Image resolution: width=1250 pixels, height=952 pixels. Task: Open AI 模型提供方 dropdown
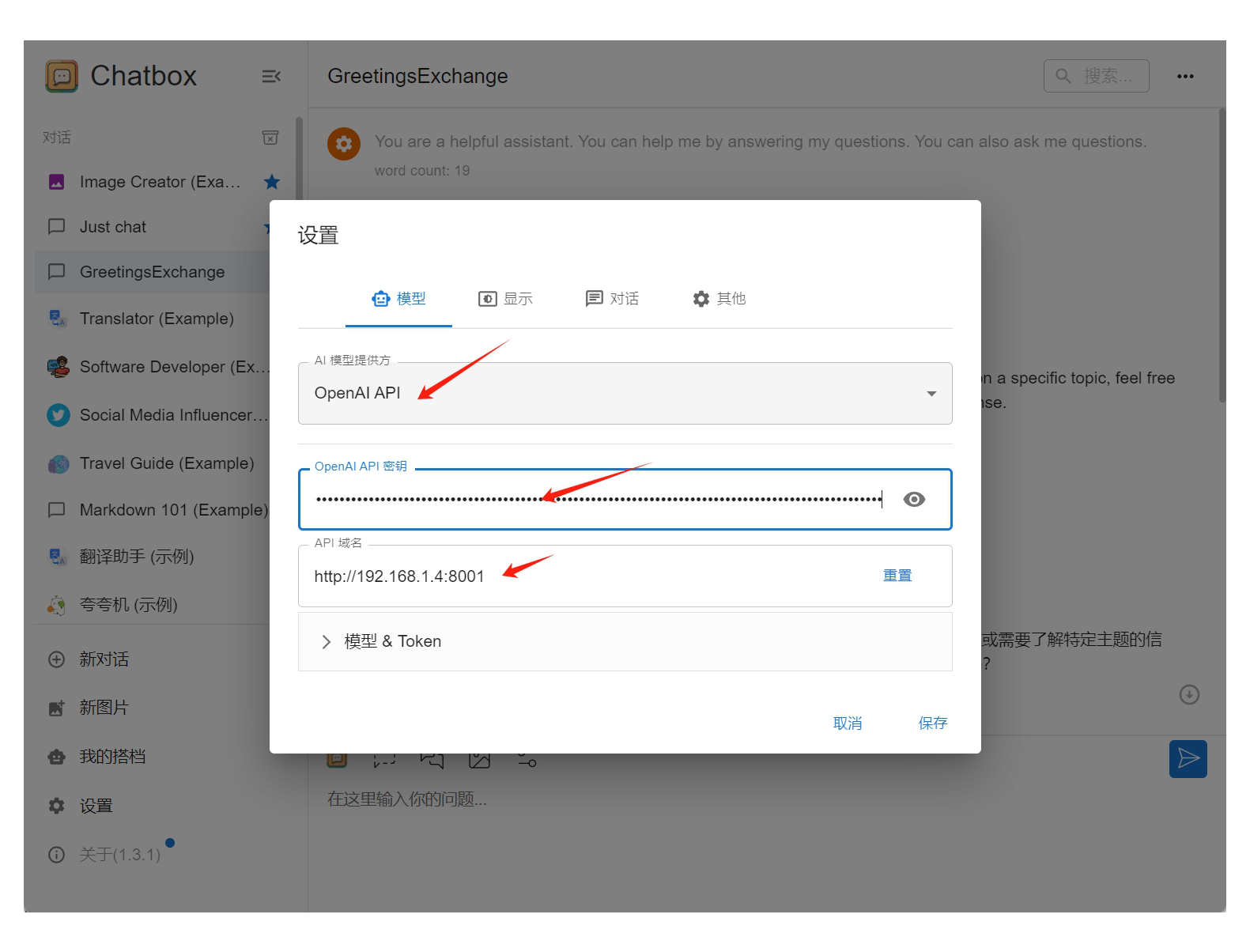(625, 393)
